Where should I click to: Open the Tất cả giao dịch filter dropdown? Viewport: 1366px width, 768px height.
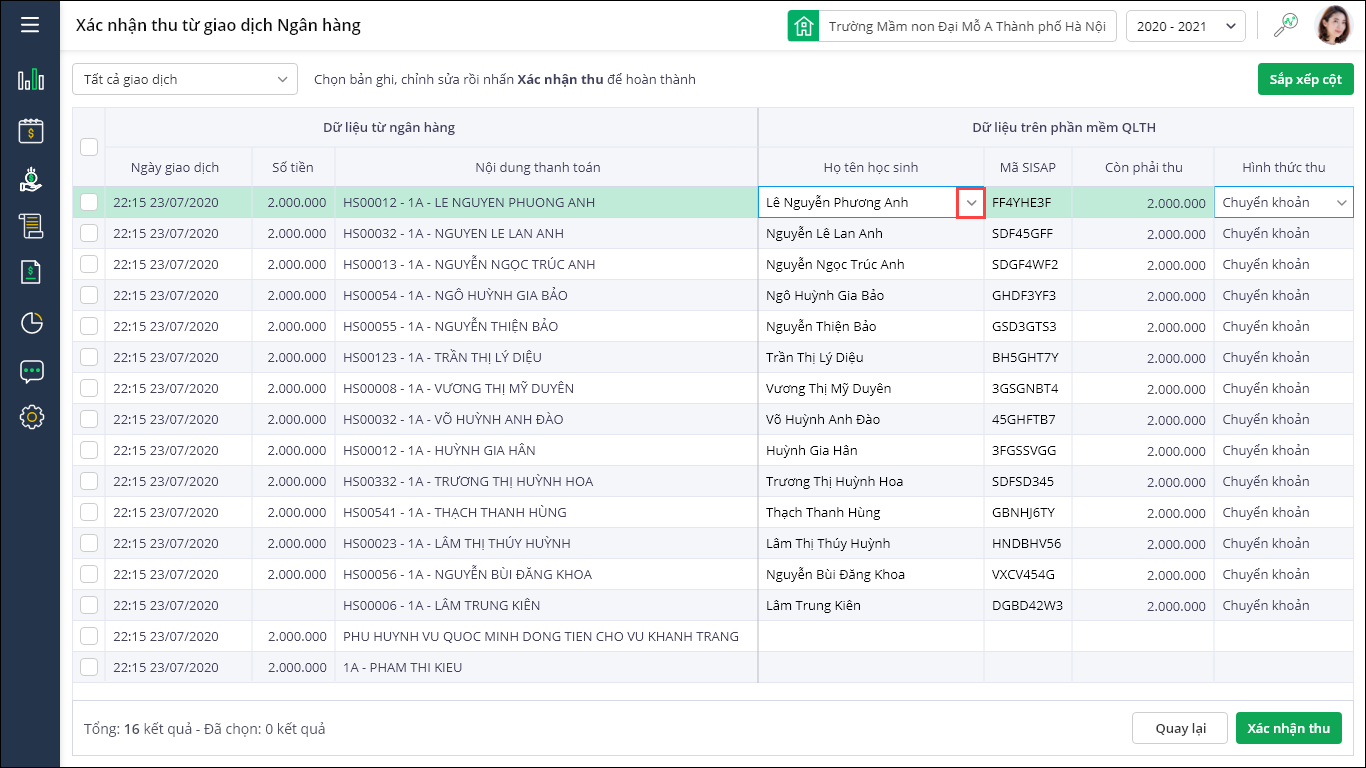[185, 79]
